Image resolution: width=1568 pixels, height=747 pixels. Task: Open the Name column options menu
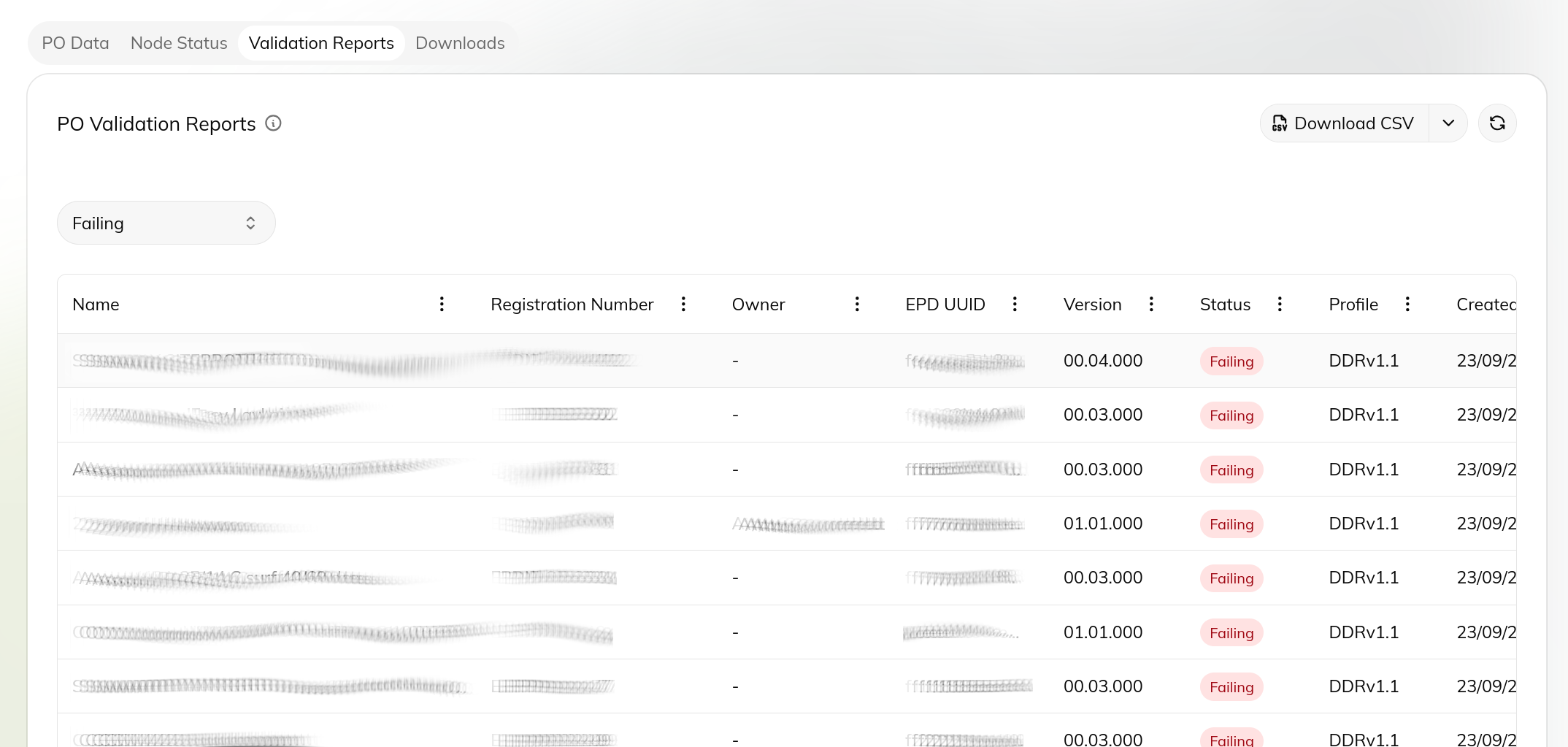click(x=442, y=304)
